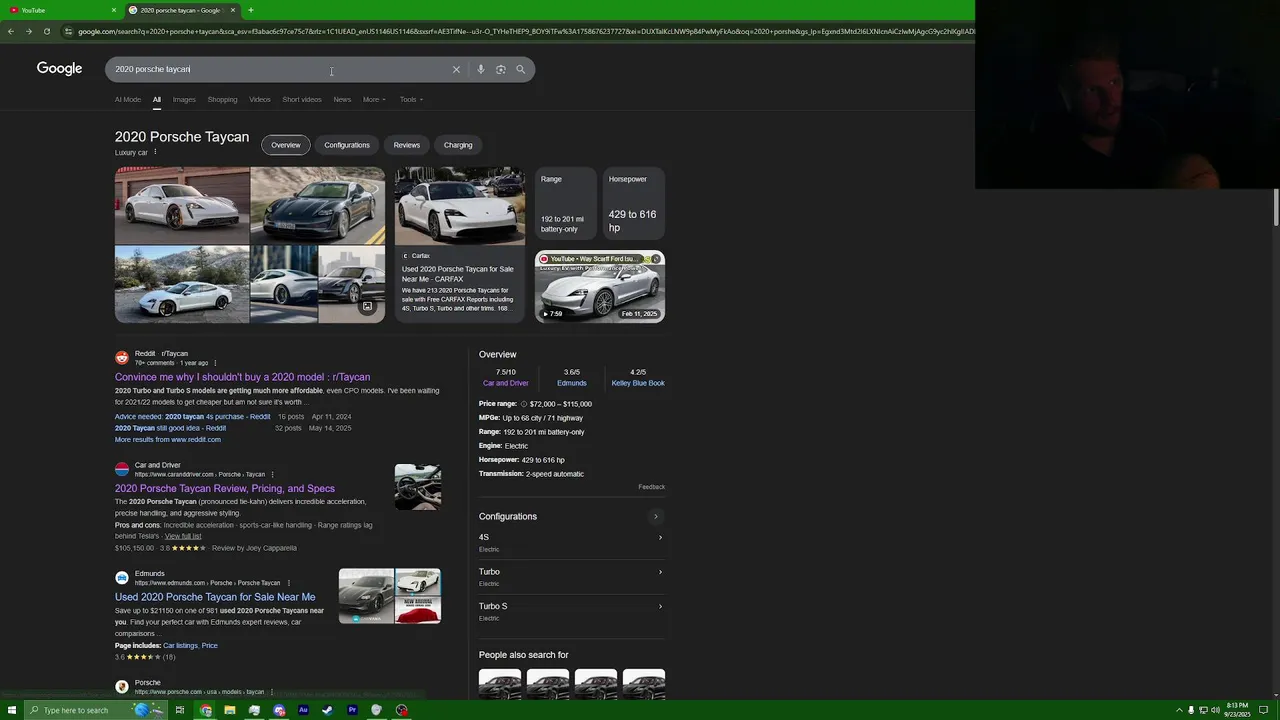Go back with the browser back arrow
The image size is (1280, 720).
click(11, 31)
